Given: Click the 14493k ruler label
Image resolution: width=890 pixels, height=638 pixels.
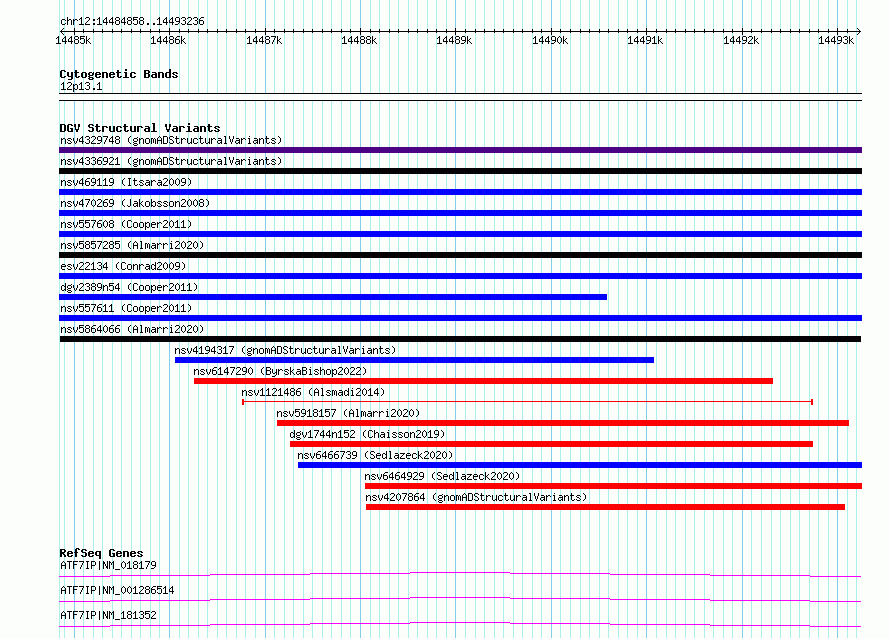Looking at the screenshot, I should [x=836, y=40].
